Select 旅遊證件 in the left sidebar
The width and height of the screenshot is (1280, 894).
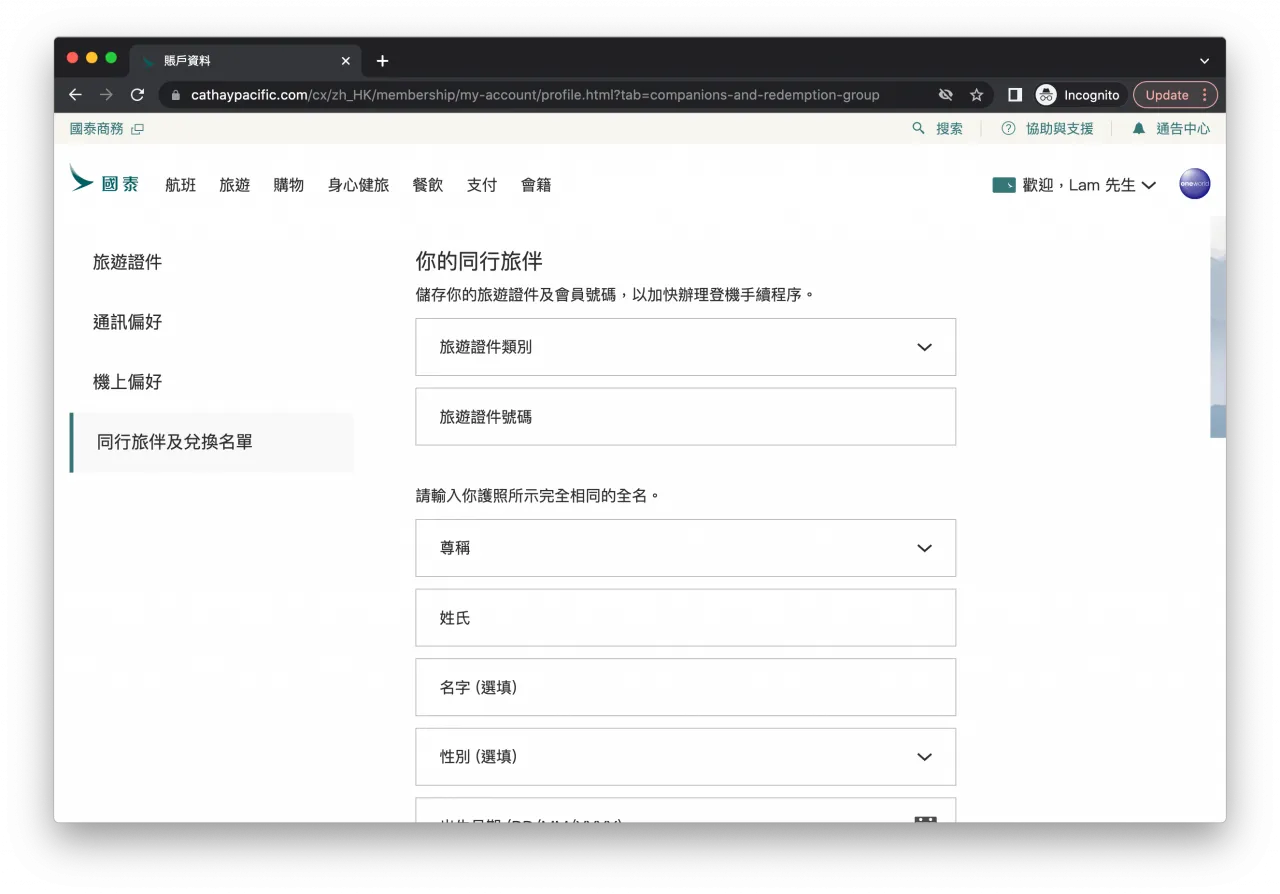127,262
